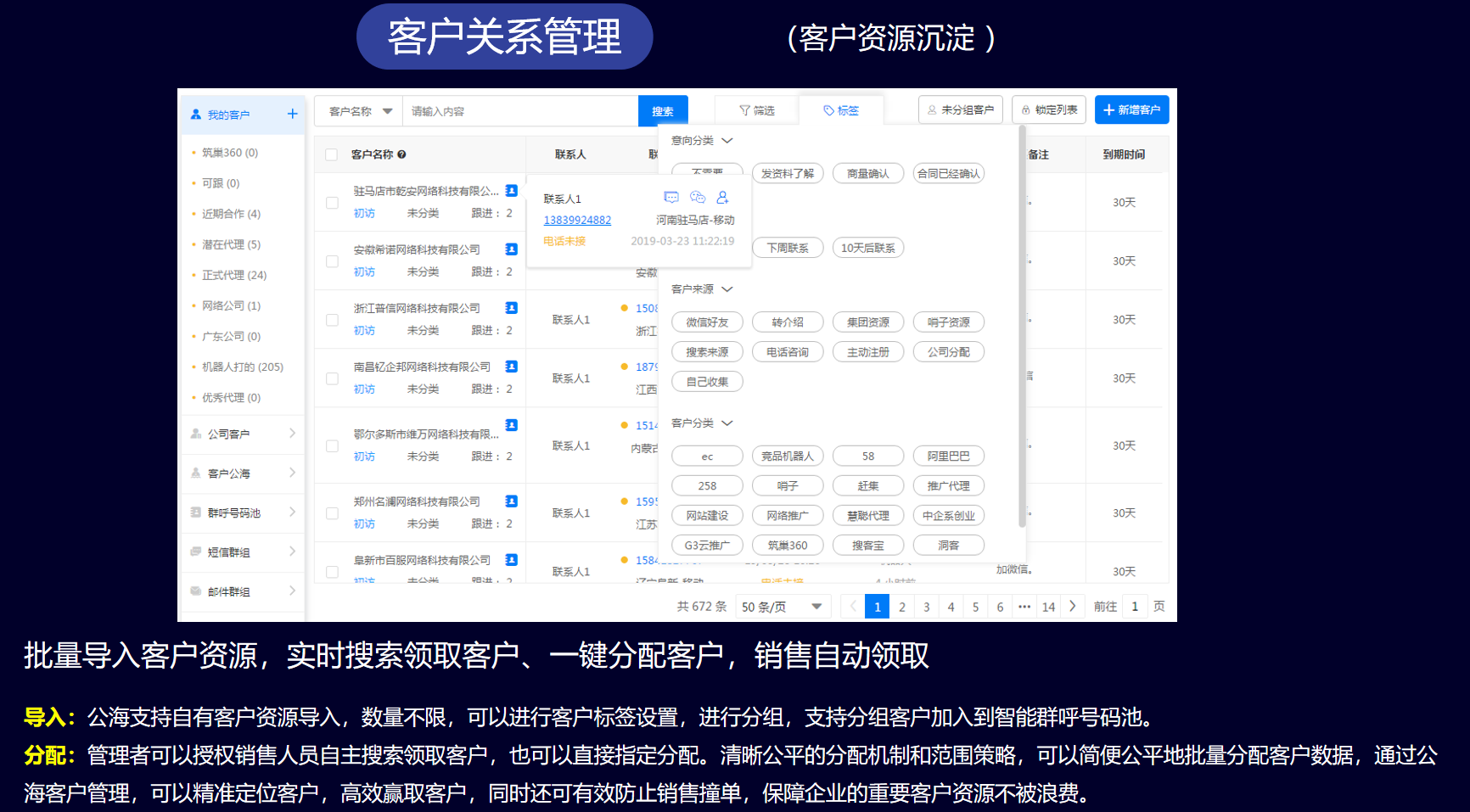This screenshot has height=812, width=1470.
Task: Click the 未分组客户 button
Action: tap(961, 109)
